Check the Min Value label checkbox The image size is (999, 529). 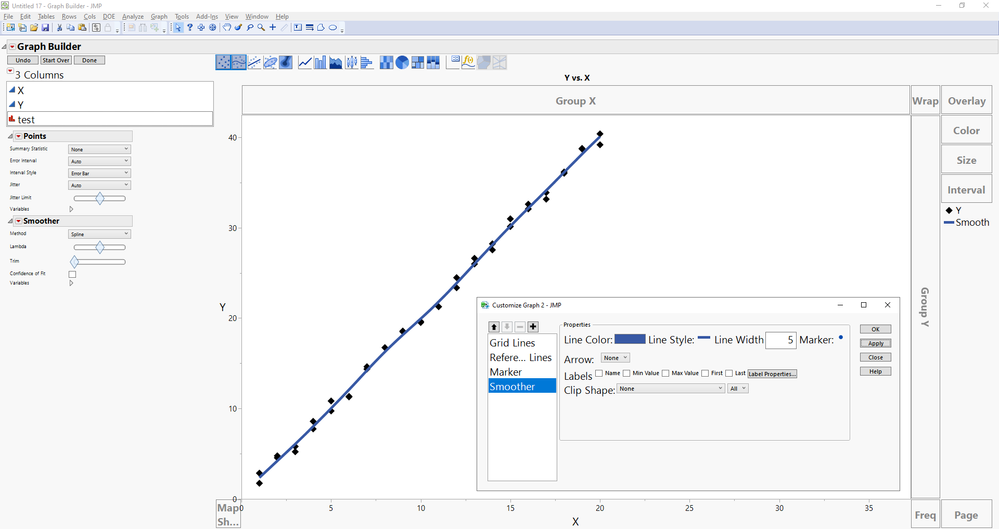pyautogui.click(x=627, y=373)
